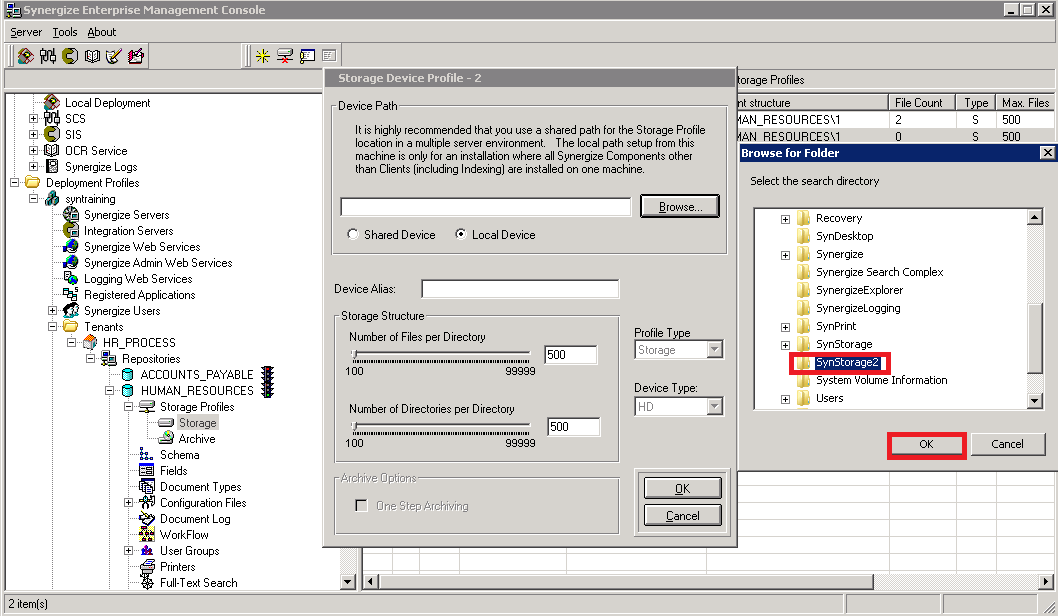Collapse the Tenants tree node
Screen dimensions: 1058x616
click(52, 327)
